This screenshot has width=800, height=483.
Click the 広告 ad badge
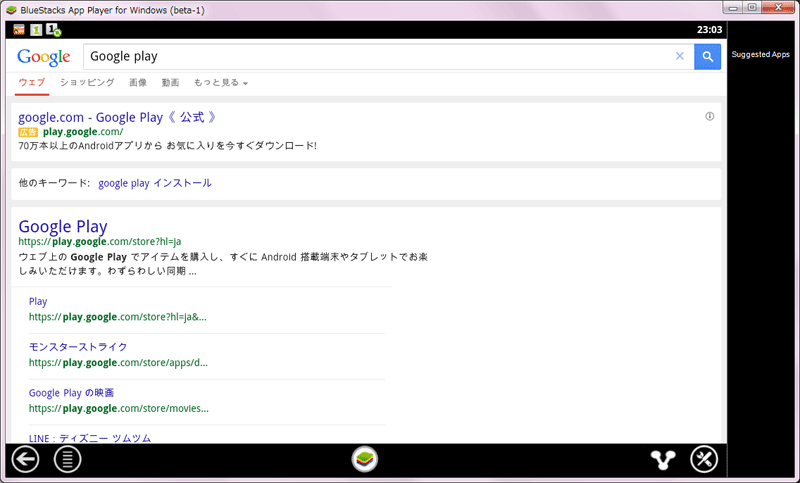pos(28,132)
